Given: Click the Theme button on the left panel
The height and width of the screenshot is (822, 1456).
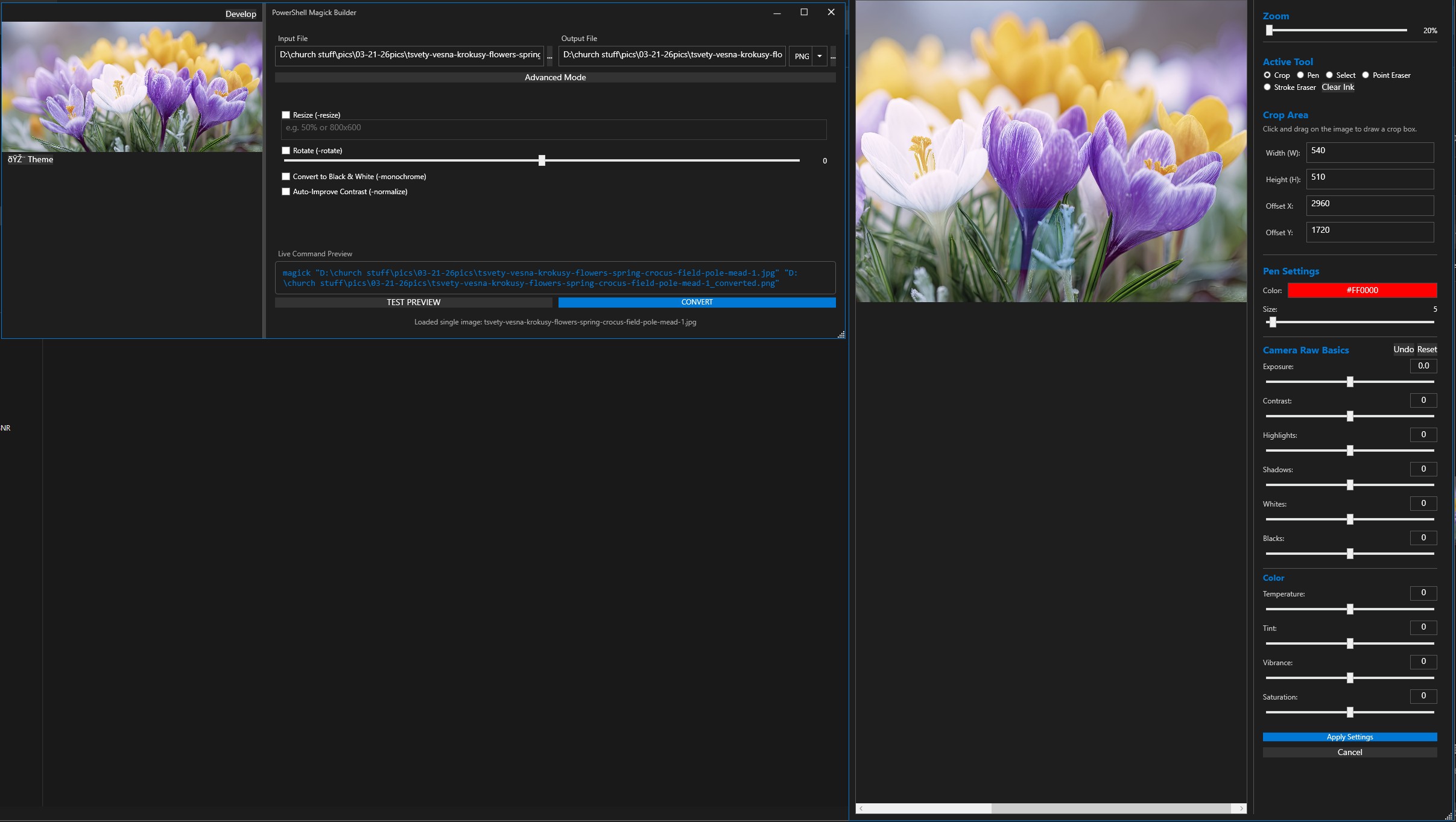Looking at the screenshot, I should (30, 159).
